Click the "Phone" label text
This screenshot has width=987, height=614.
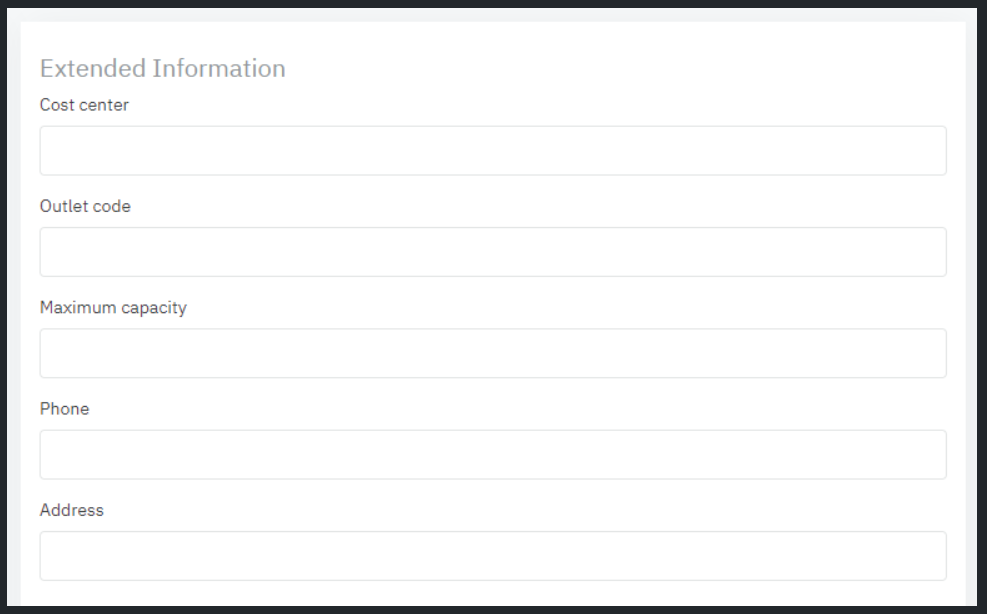[64, 409]
